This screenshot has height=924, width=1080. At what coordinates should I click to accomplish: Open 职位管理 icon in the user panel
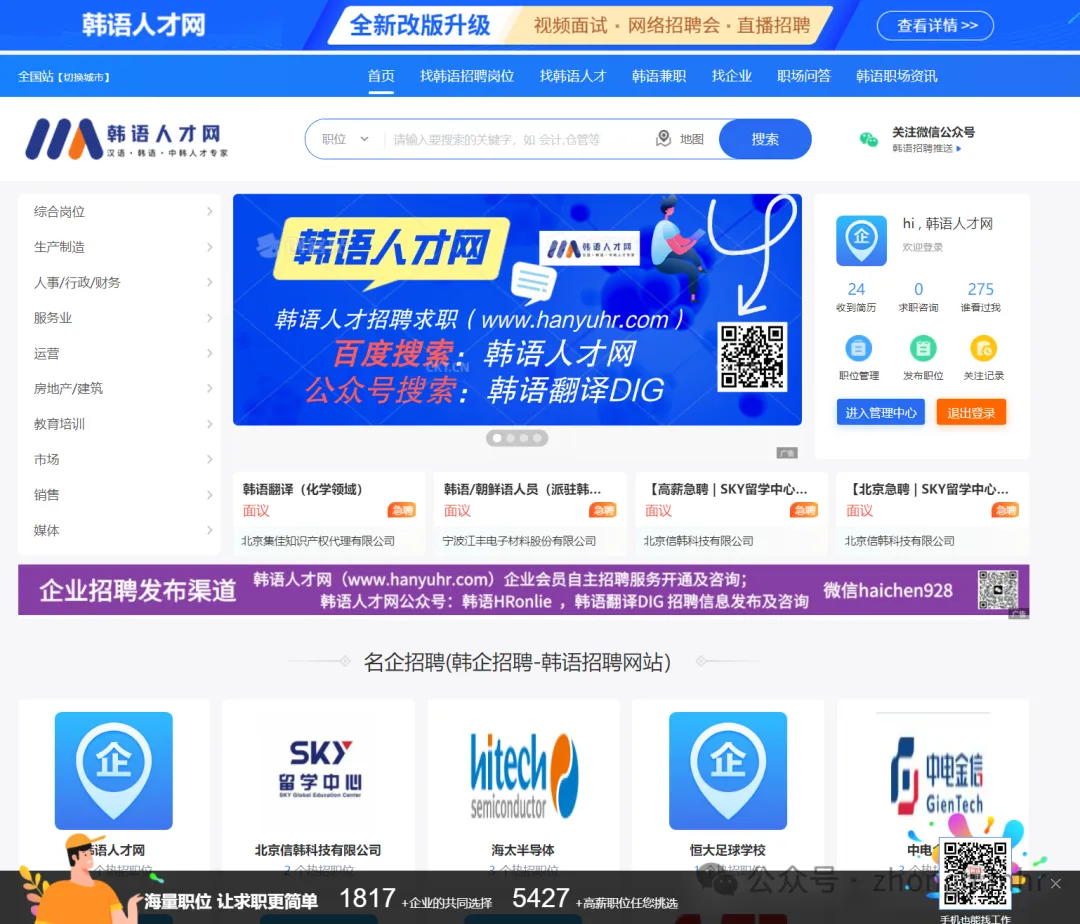pyautogui.click(x=858, y=348)
